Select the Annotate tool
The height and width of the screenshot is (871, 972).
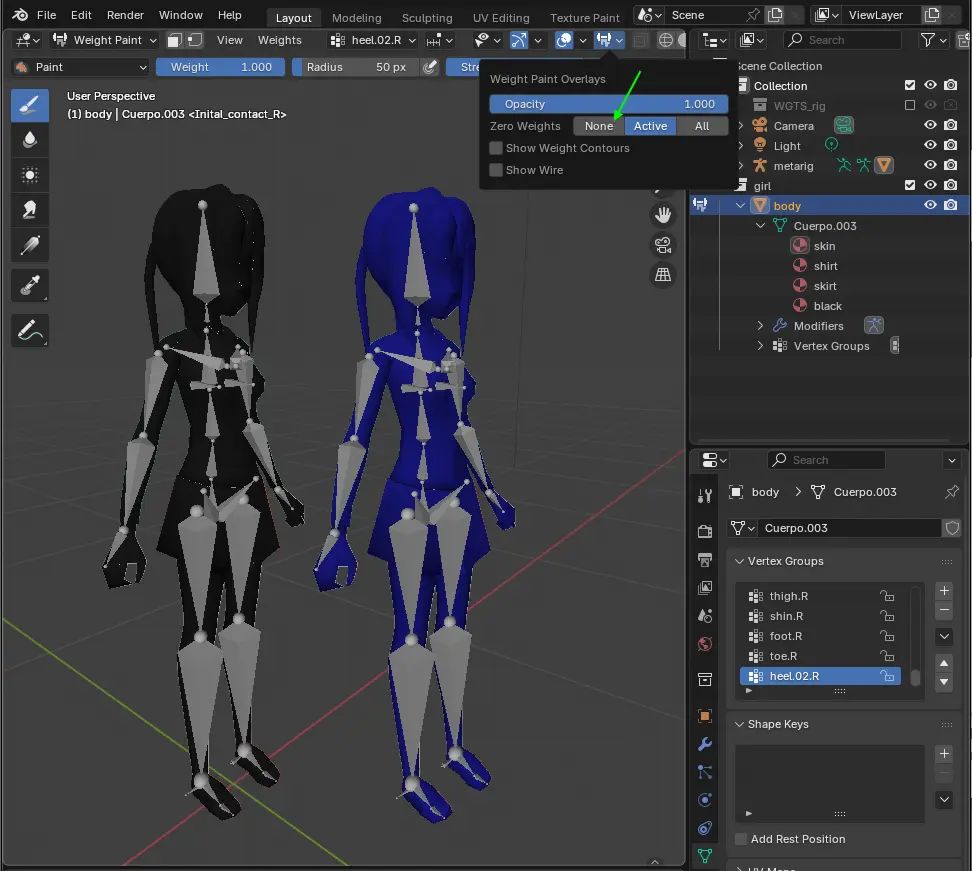click(30, 329)
